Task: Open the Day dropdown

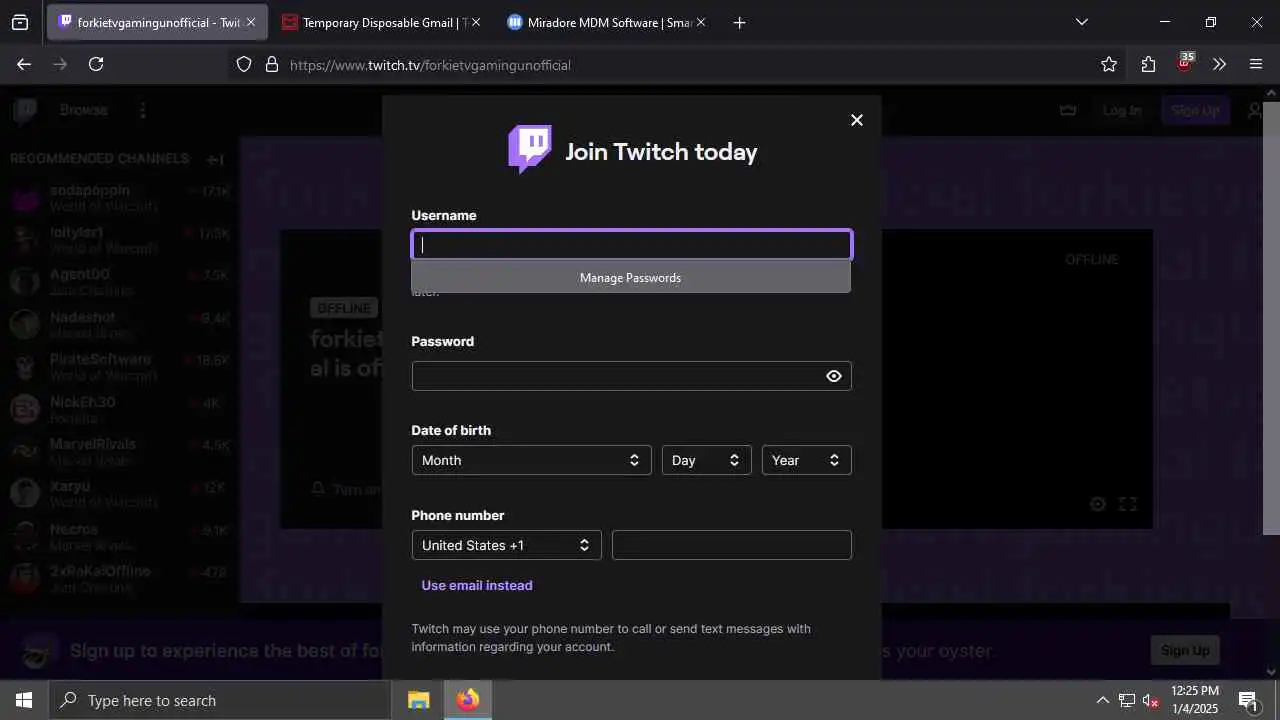Action: 706,460
